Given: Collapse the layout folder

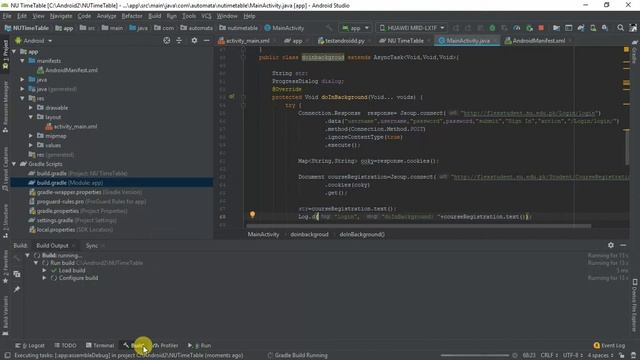Looking at the screenshot, I should point(31,117).
